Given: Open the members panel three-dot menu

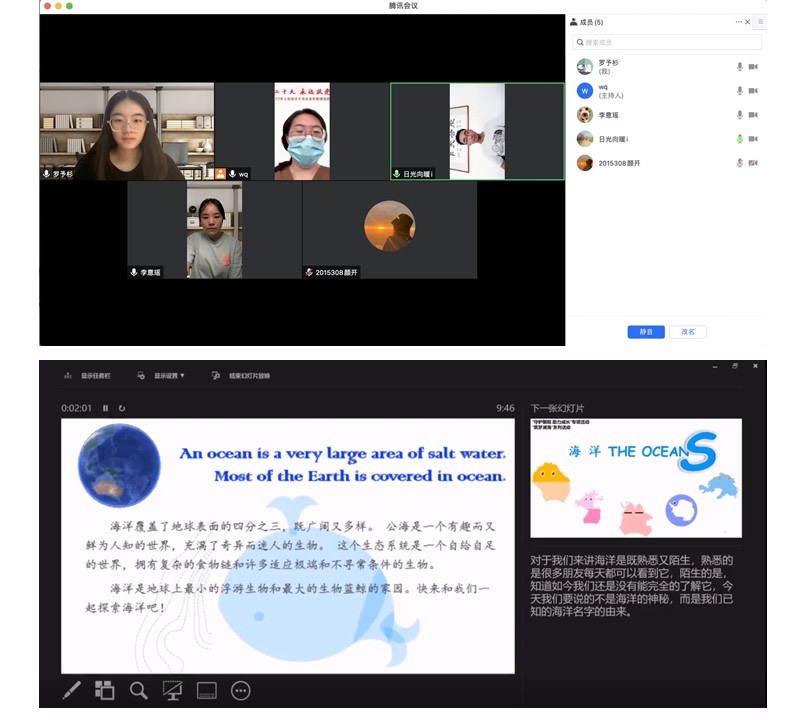Looking at the screenshot, I should pos(740,21).
